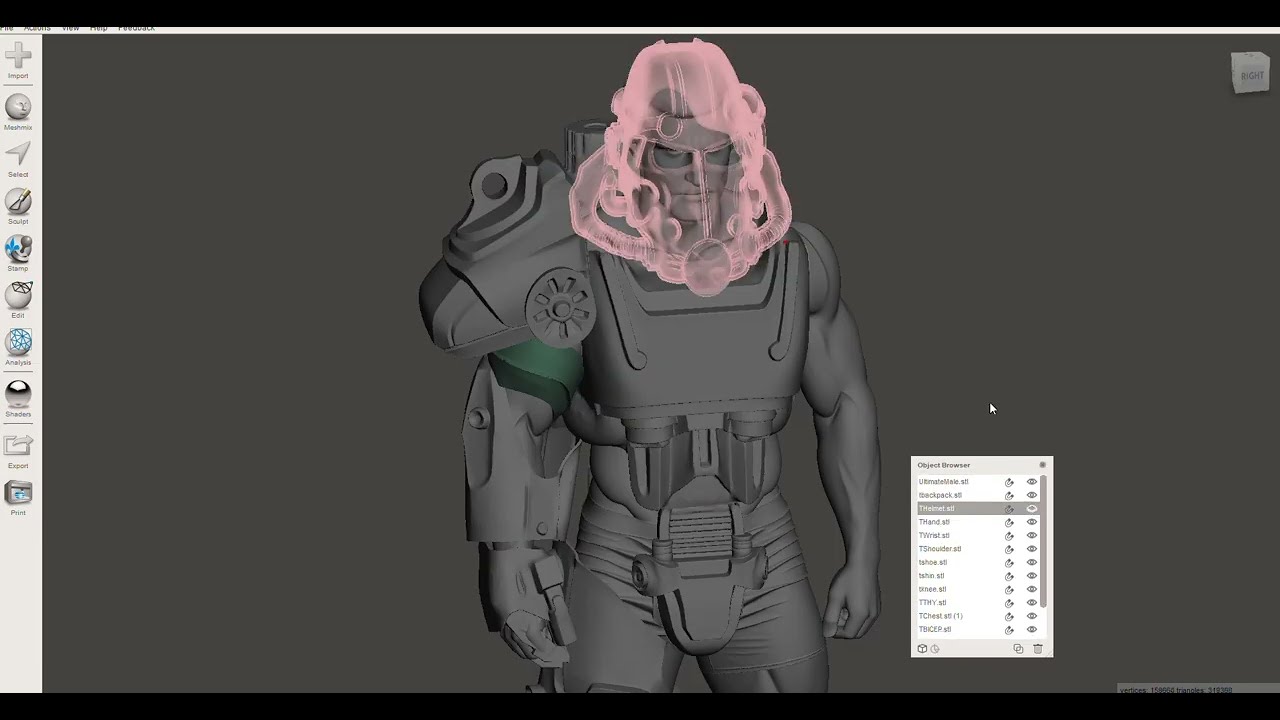Screen dimensions: 1280x720
Task: Hide UltimateMale.stl with its eye icon
Action: 1032,482
